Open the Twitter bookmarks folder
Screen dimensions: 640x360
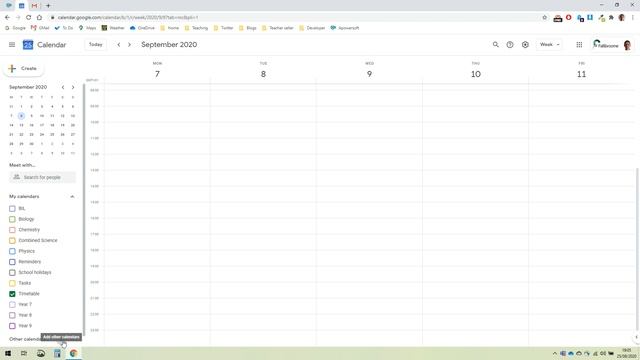pyautogui.click(x=224, y=28)
